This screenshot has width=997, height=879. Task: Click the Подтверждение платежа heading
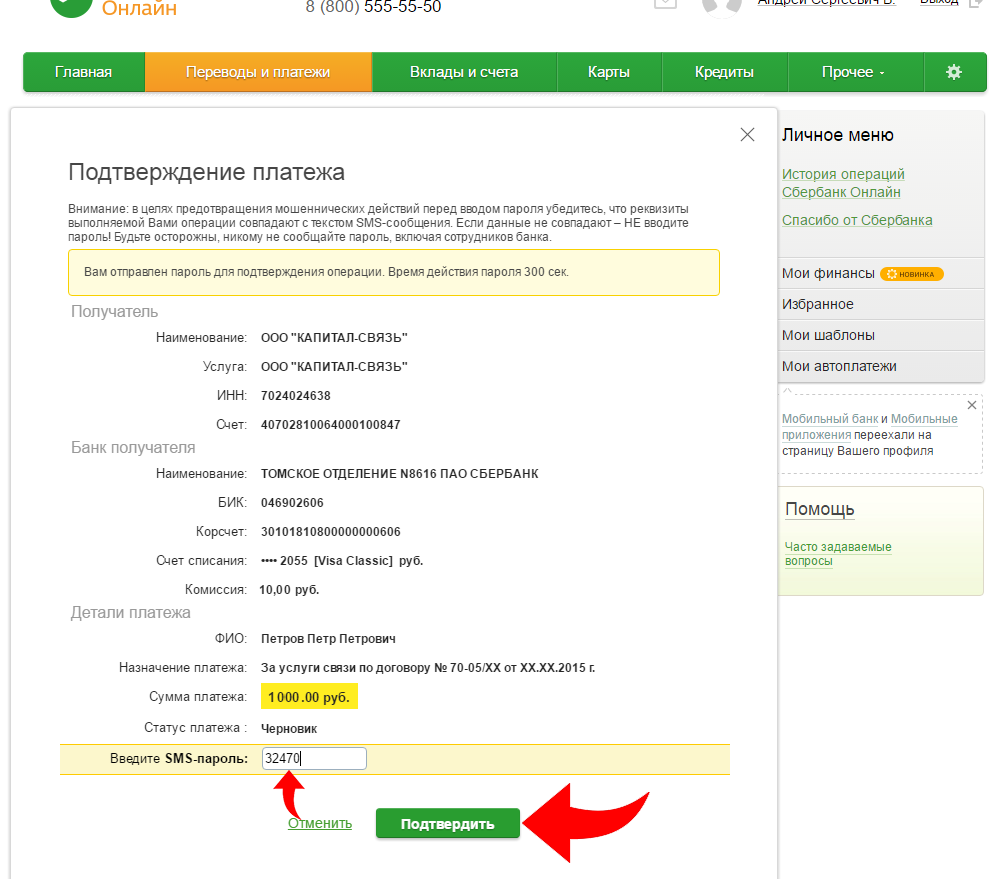[x=207, y=172]
